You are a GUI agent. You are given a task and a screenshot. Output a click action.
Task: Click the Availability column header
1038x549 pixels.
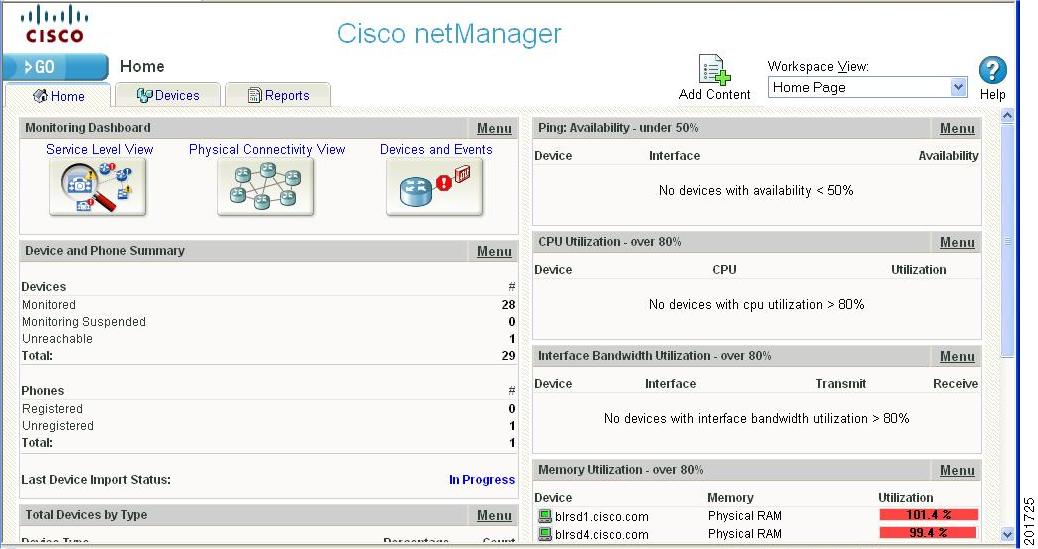point(948,156)
